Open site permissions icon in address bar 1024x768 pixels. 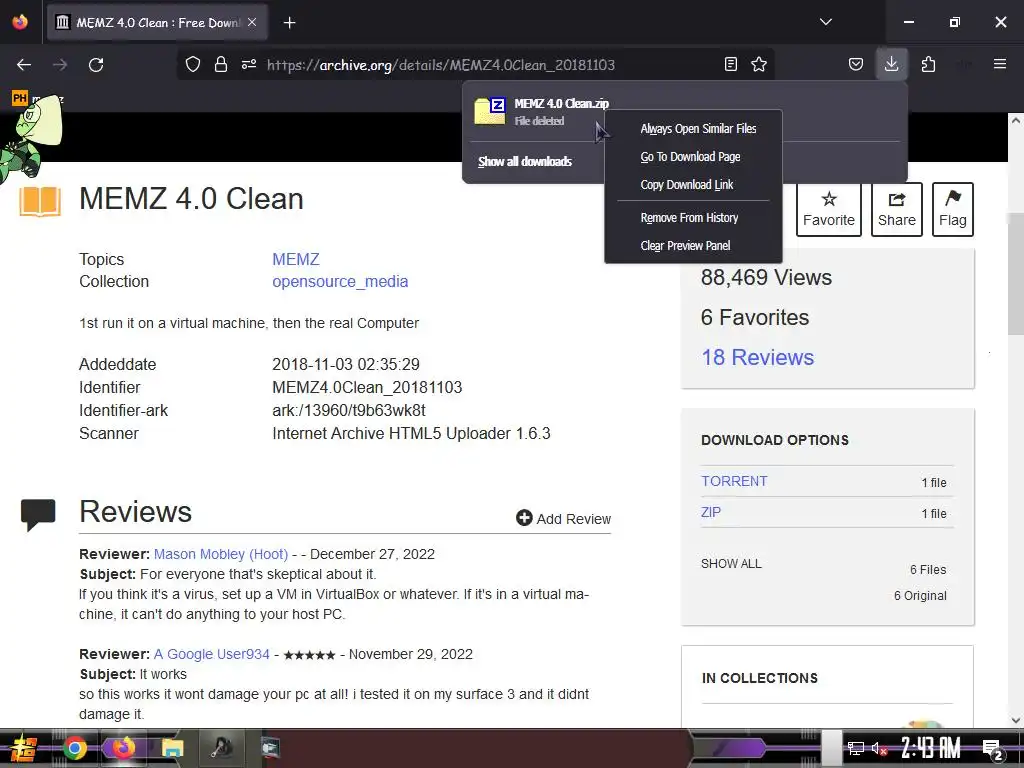[249, 64]
